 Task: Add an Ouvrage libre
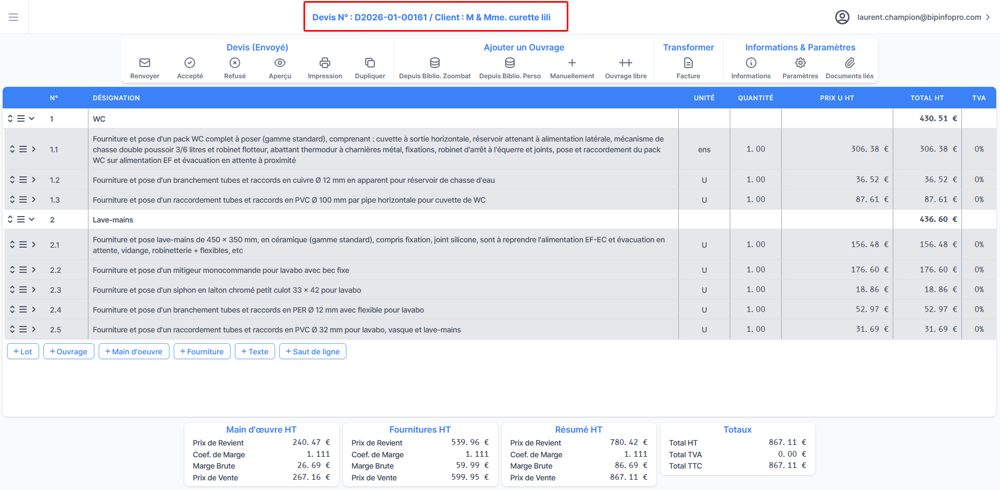coord(626,63)
